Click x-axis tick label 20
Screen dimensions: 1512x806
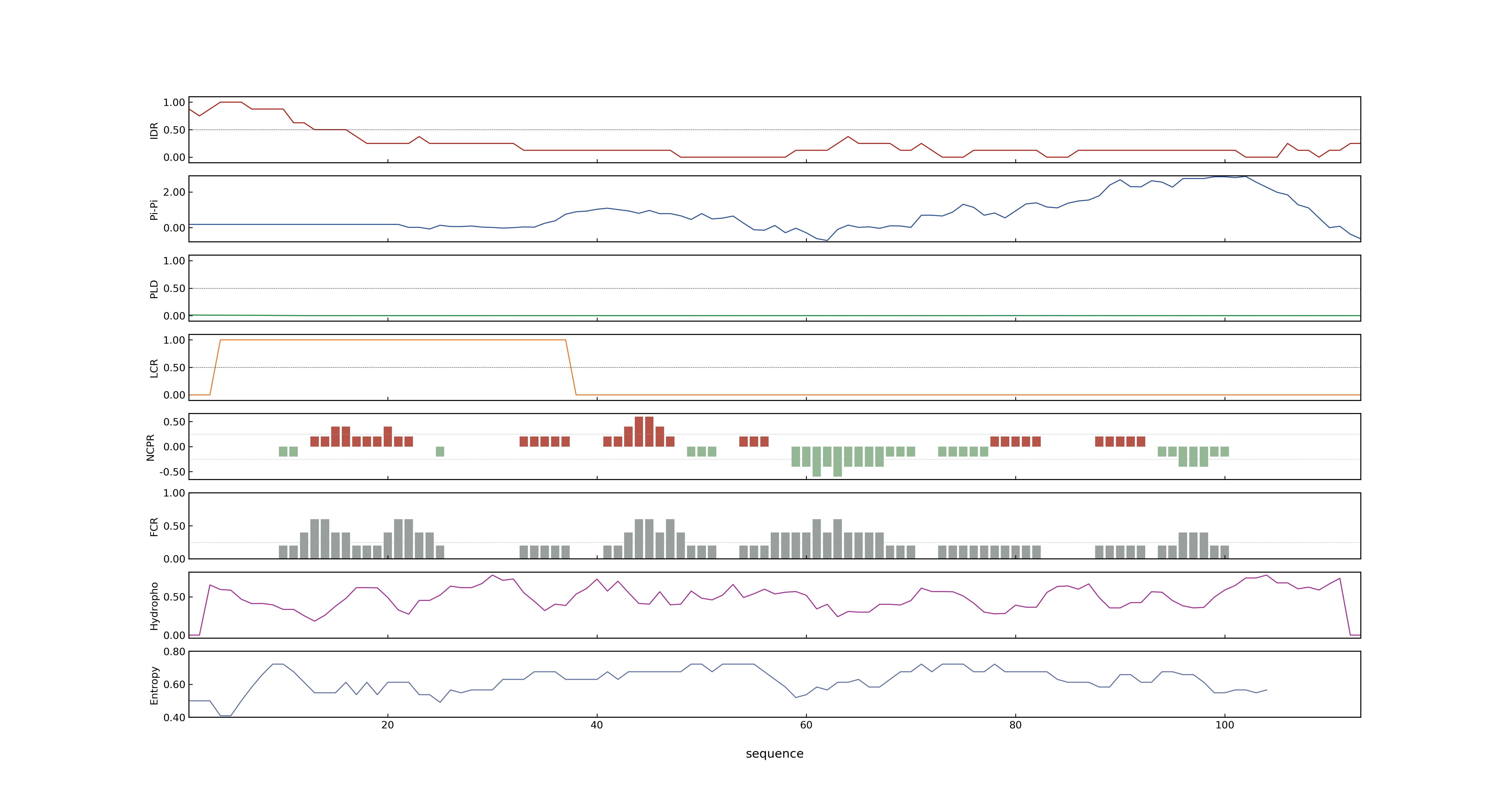pos(387,725)
